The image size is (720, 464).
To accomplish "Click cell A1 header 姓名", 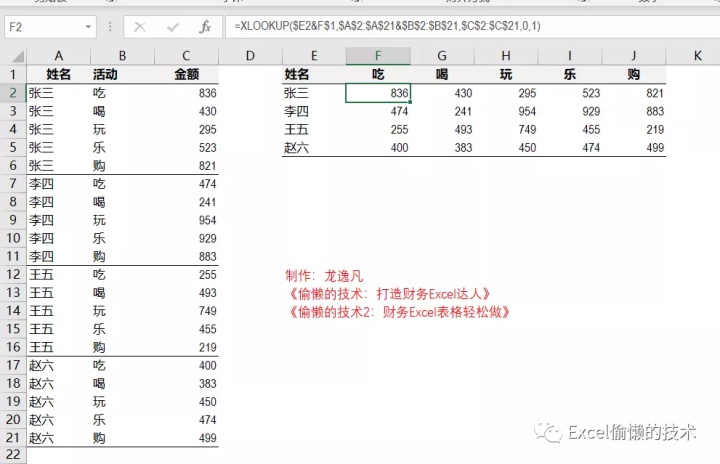I will coord(59,74).
